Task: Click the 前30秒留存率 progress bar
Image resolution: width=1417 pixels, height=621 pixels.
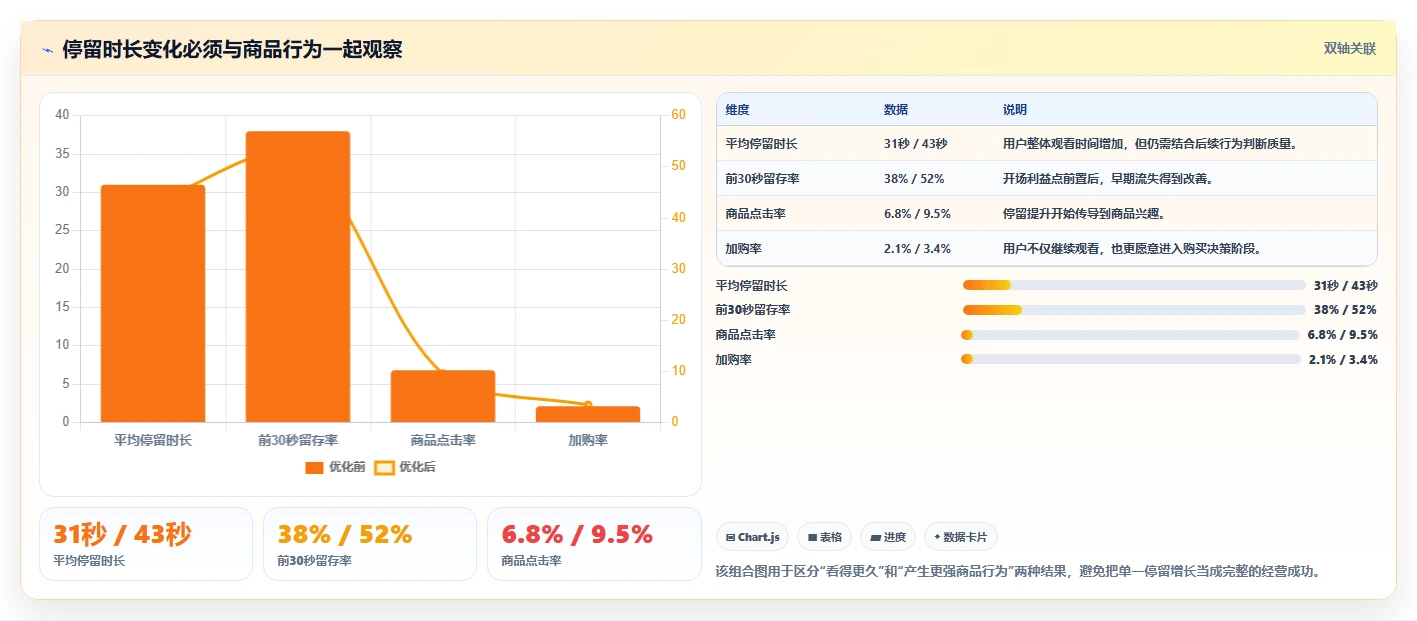Action: tap(1134, 310)
